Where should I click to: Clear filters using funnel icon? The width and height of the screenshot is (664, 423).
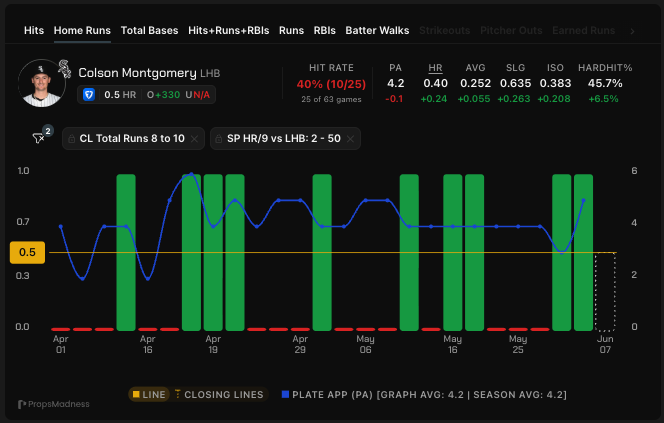coord(39,138)
